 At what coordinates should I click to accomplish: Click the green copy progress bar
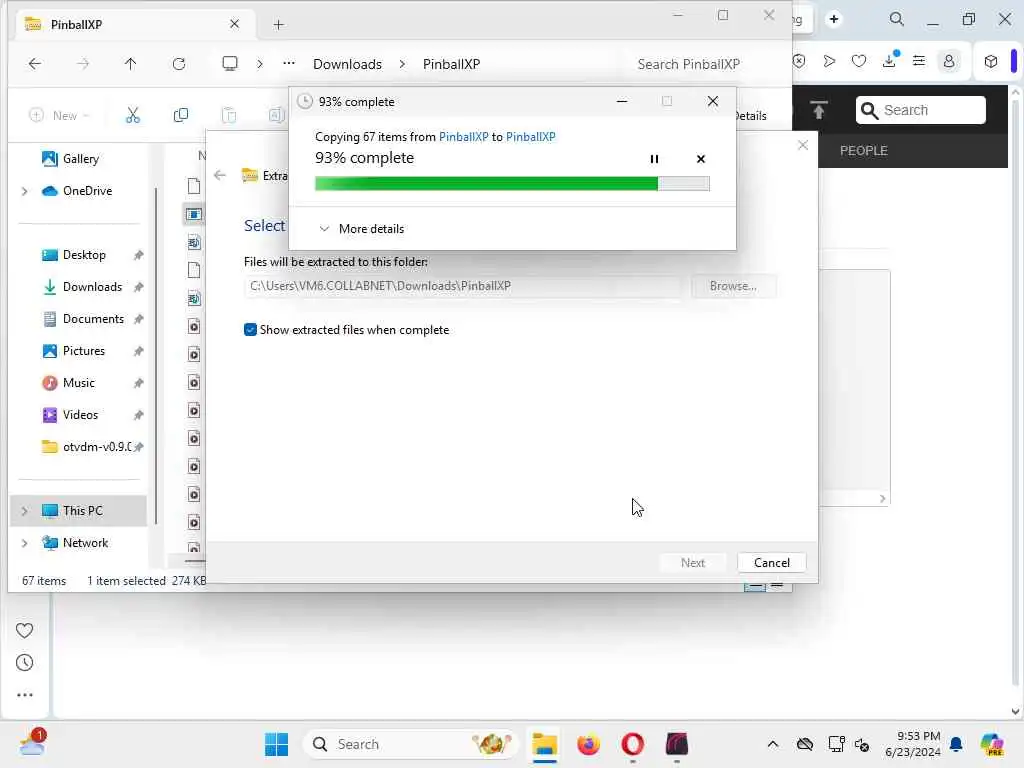[x=512, y=184]
